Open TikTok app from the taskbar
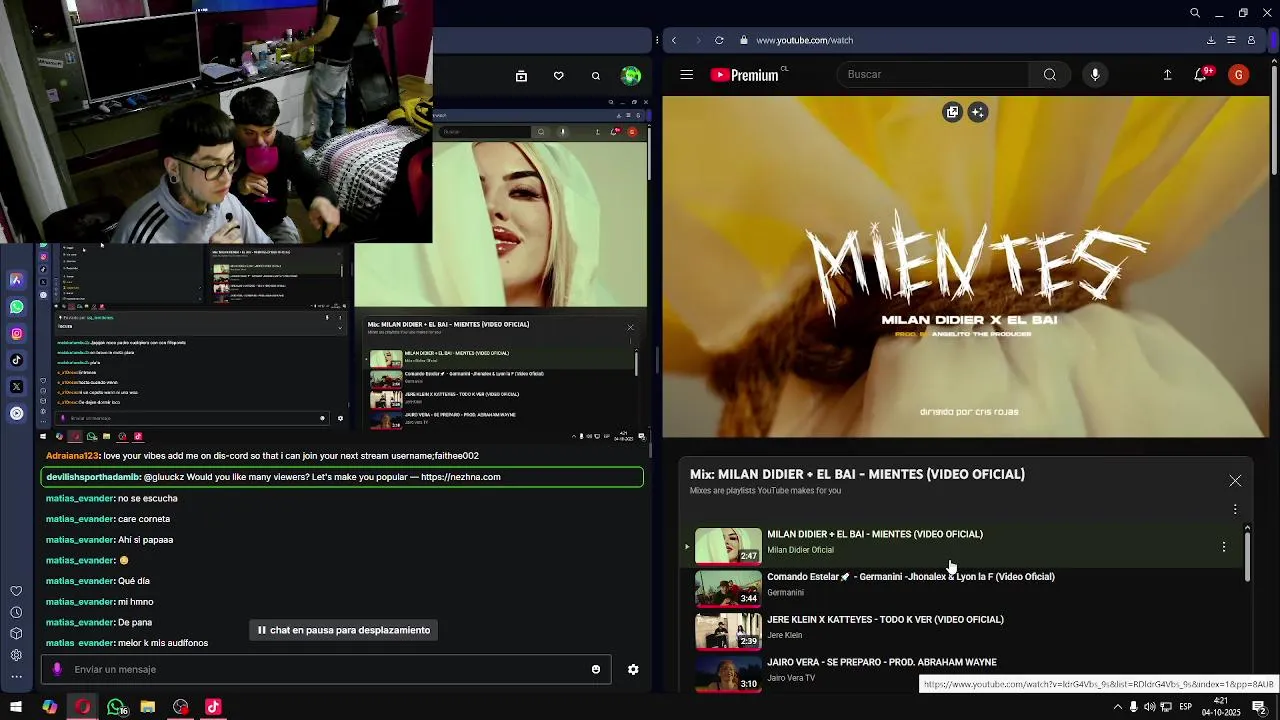Viewport: 1280px width, 720px height. (x=213, y=707)
